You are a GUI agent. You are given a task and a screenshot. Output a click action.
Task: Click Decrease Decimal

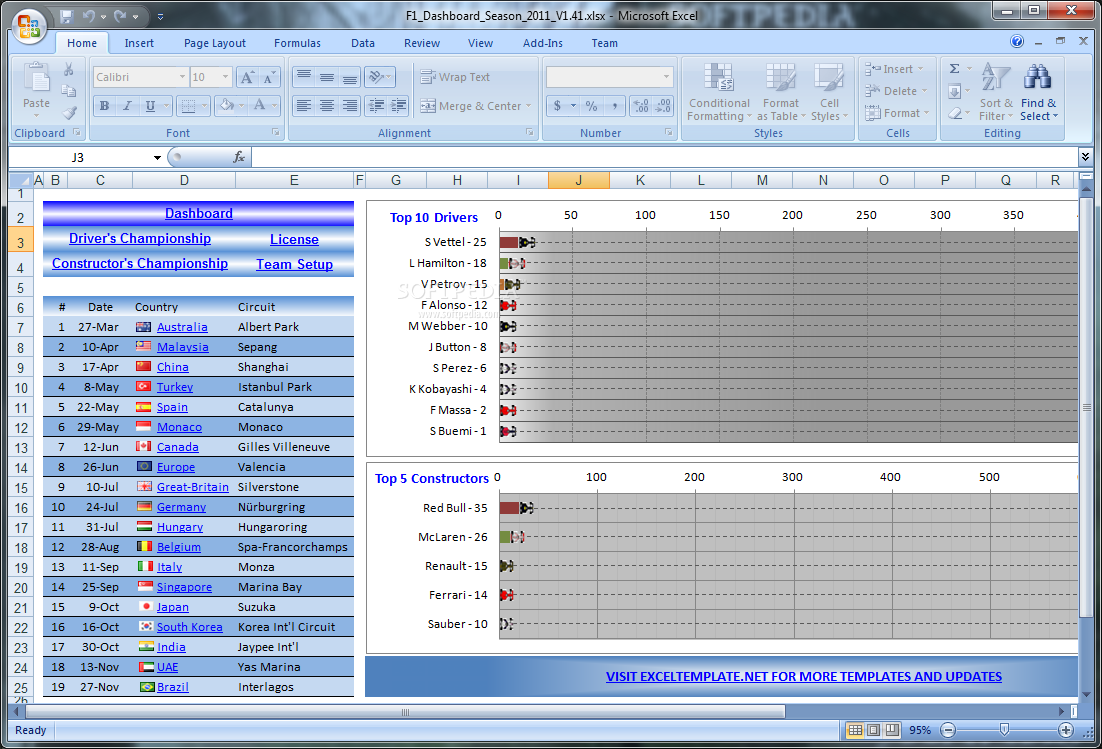tap(663, 106)
